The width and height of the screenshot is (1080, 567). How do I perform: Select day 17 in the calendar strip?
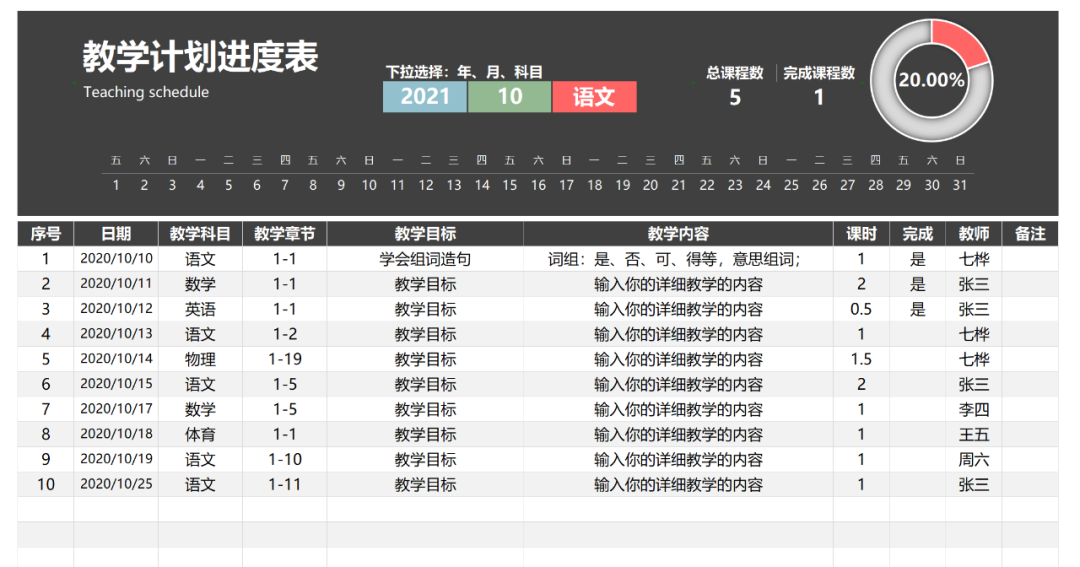tap(566, 185)
